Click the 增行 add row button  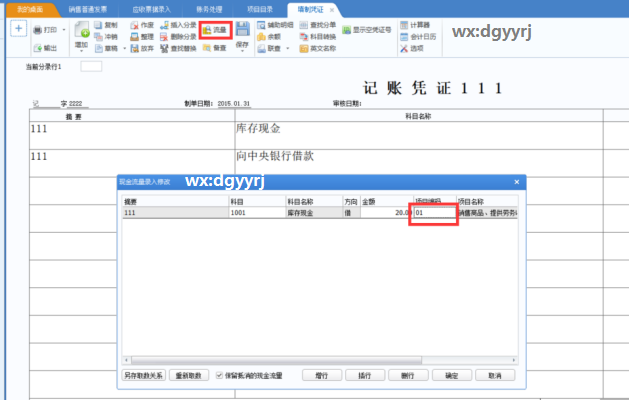[x=321, y=375]
